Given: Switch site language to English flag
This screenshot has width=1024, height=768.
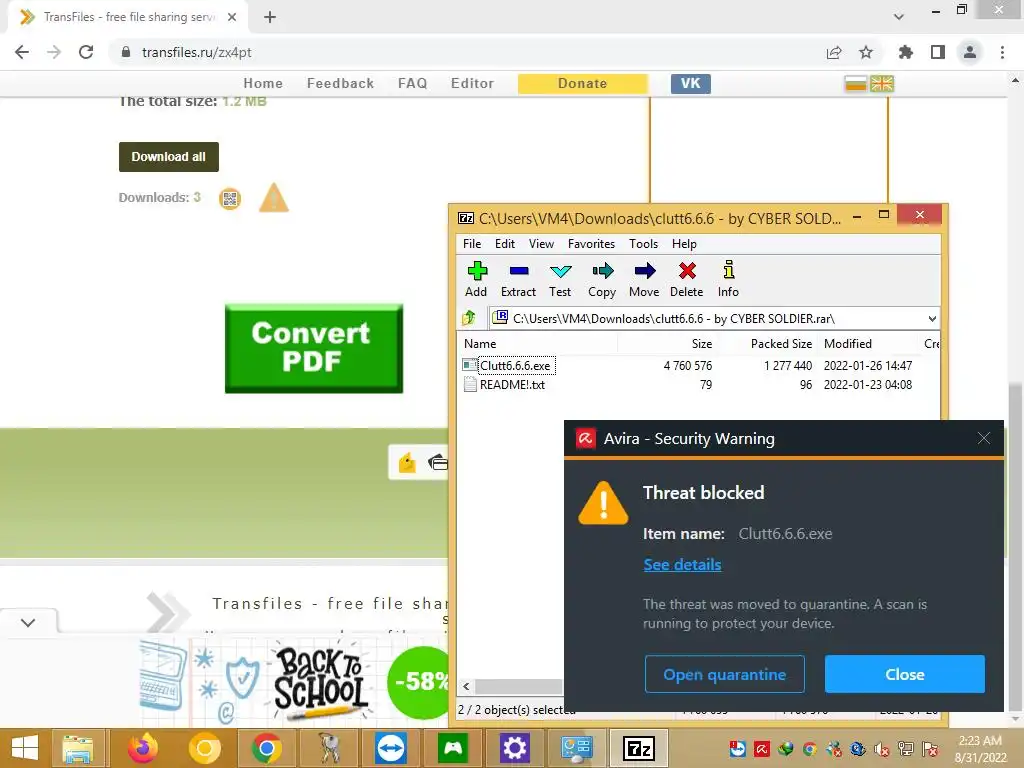Looking at the screenshot, I should 882,84.
